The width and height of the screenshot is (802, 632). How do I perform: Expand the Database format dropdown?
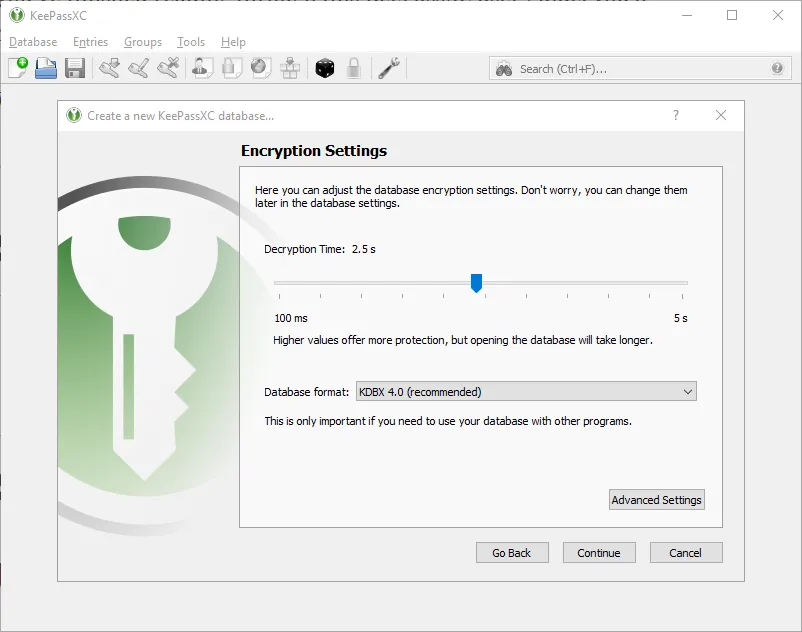[x=526, y=392]
